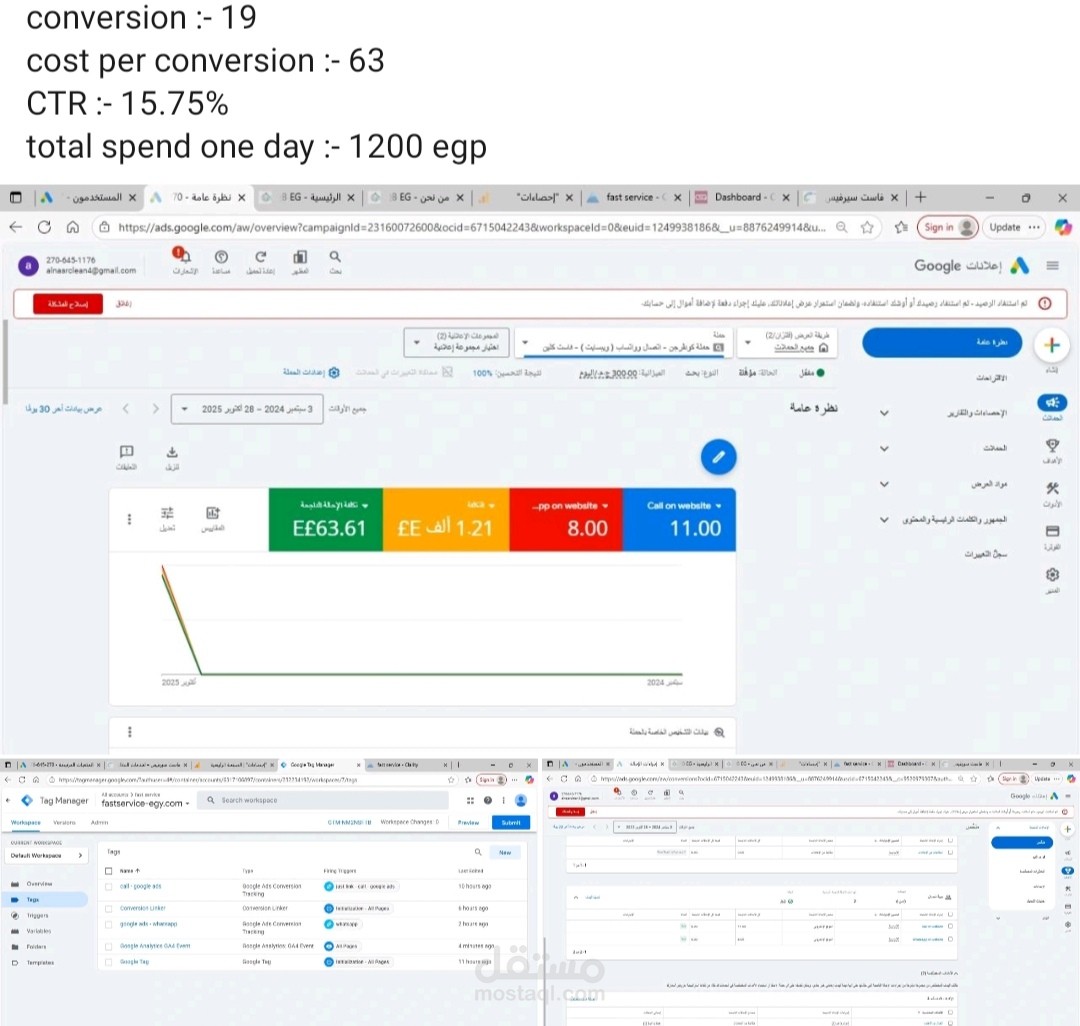
Task: Open the apps grid icon in Tag Manager
Action: pos(470,800)
